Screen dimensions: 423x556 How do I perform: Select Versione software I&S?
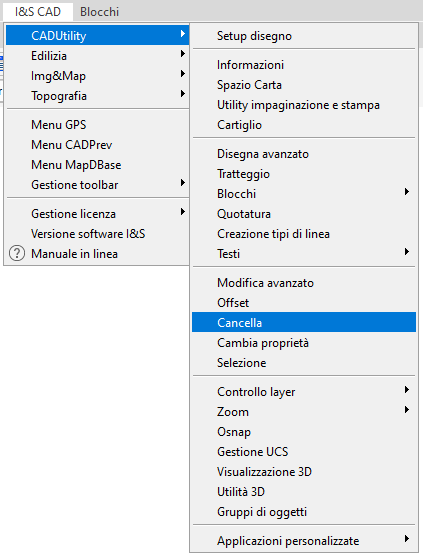pyautogui.click(x=98, y=234)
